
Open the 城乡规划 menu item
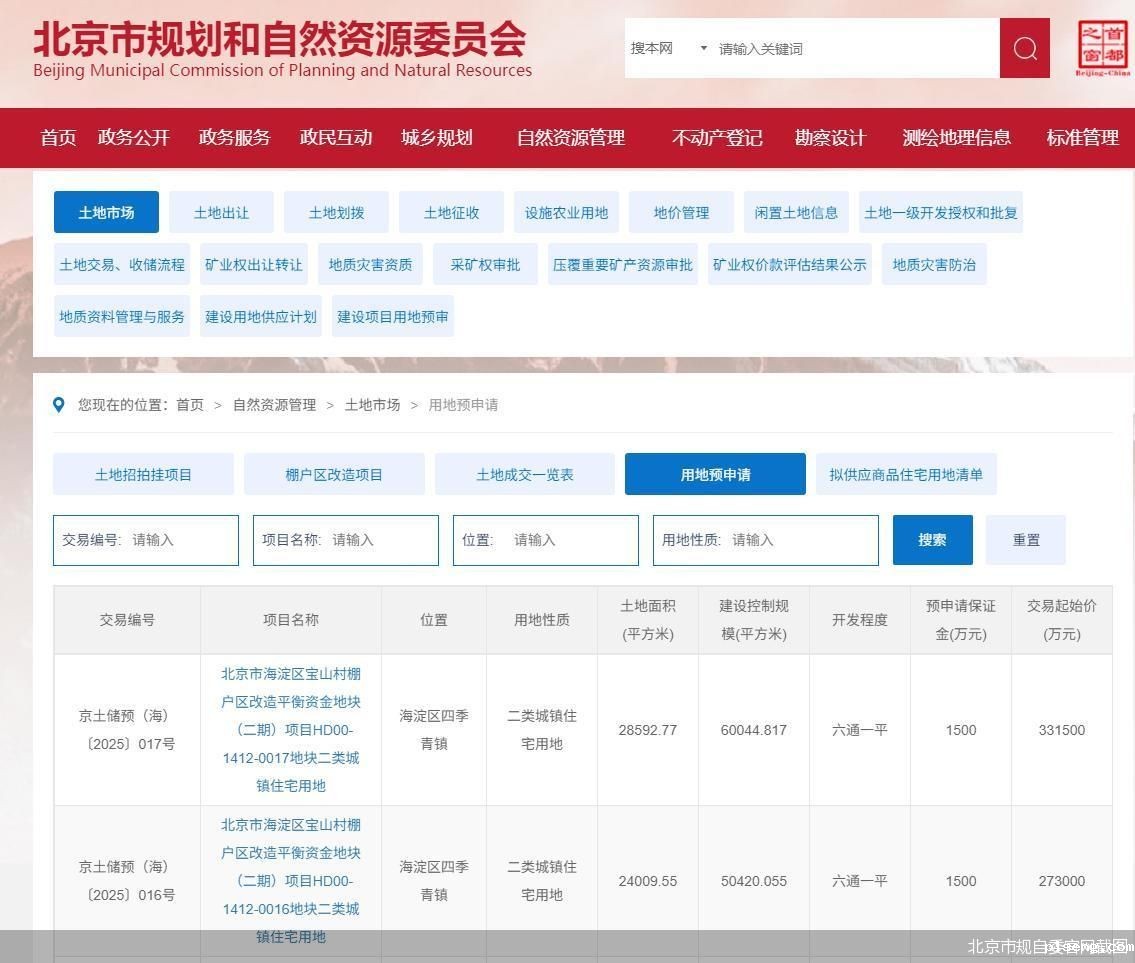point(436,138)
